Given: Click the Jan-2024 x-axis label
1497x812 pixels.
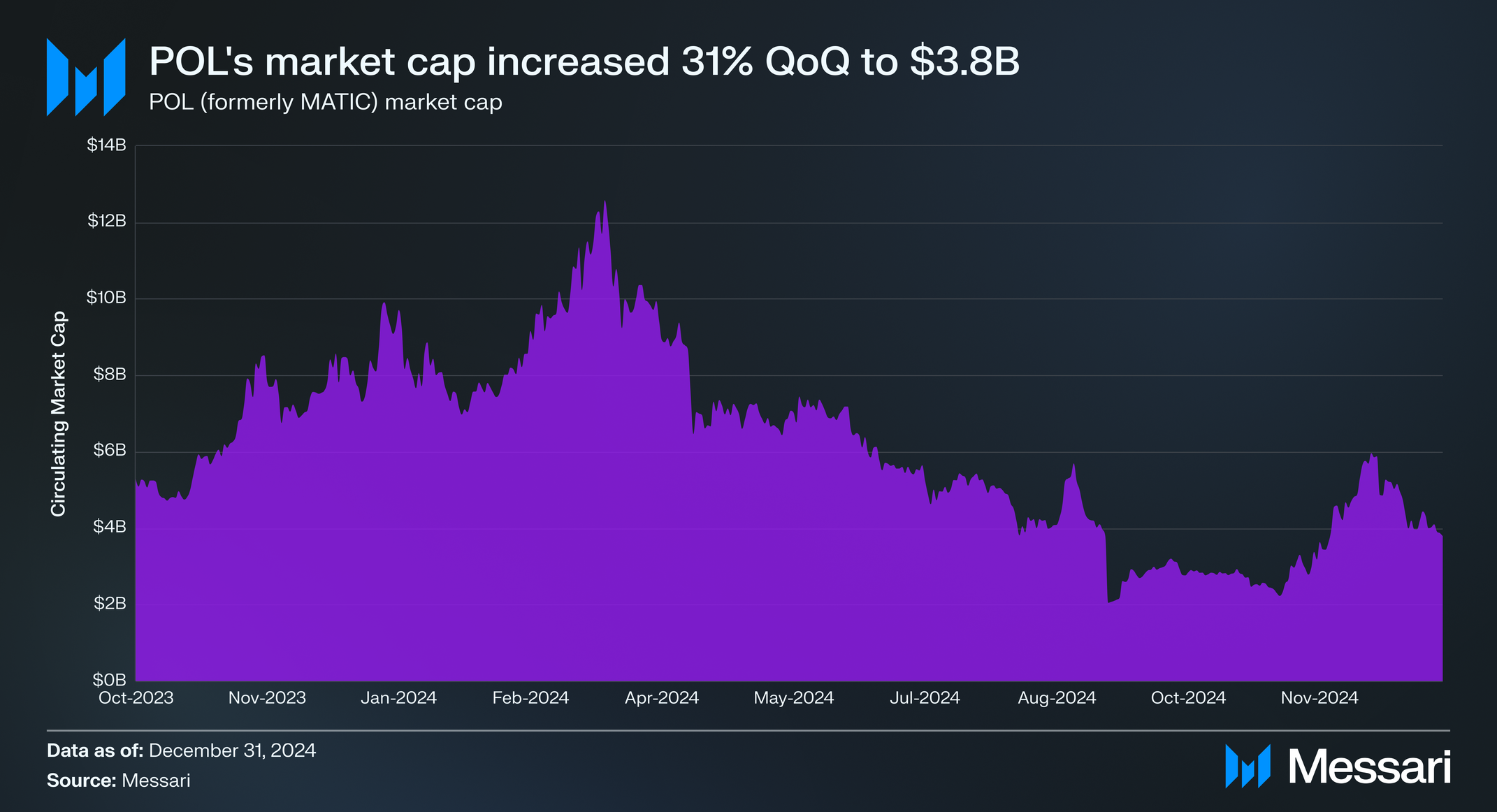Looking at the screenshot, I should 398,698.
